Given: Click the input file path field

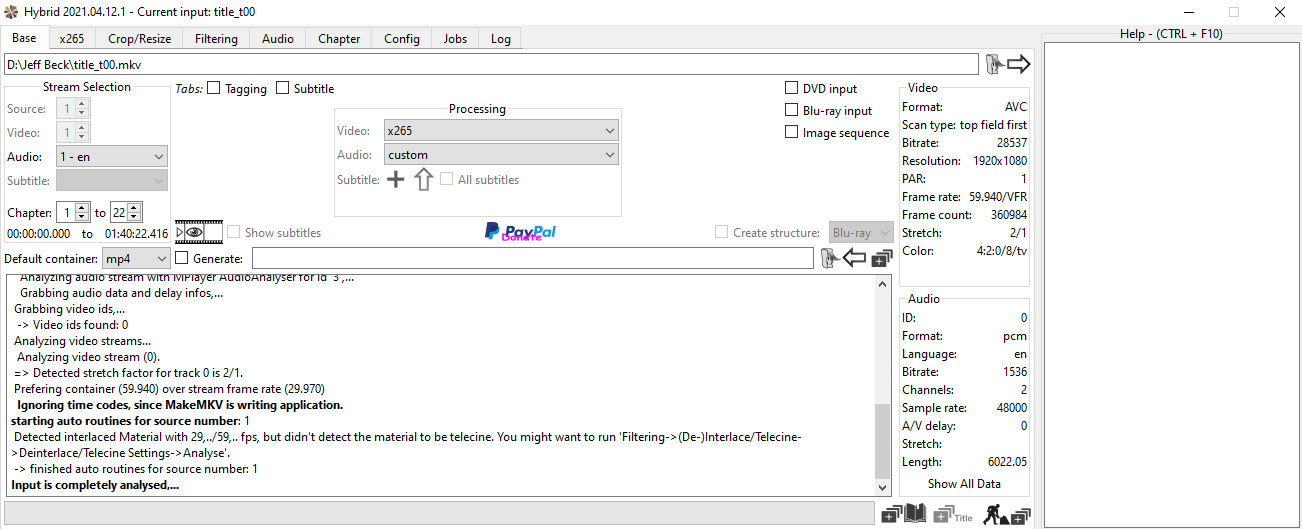Looking at the screenshot, I should 490,65.
